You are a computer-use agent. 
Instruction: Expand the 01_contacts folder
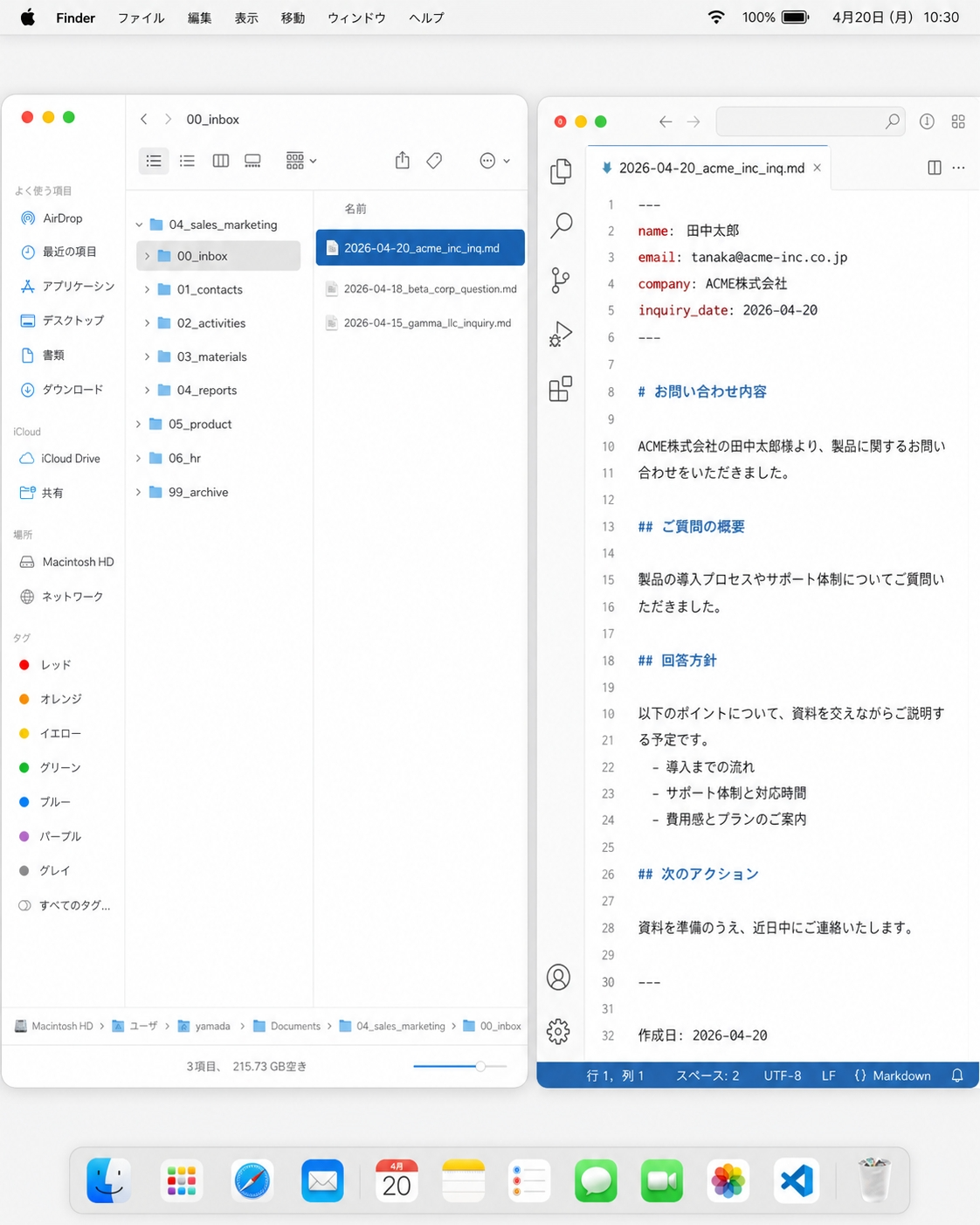pyautogui.click(x=147, y=289)
